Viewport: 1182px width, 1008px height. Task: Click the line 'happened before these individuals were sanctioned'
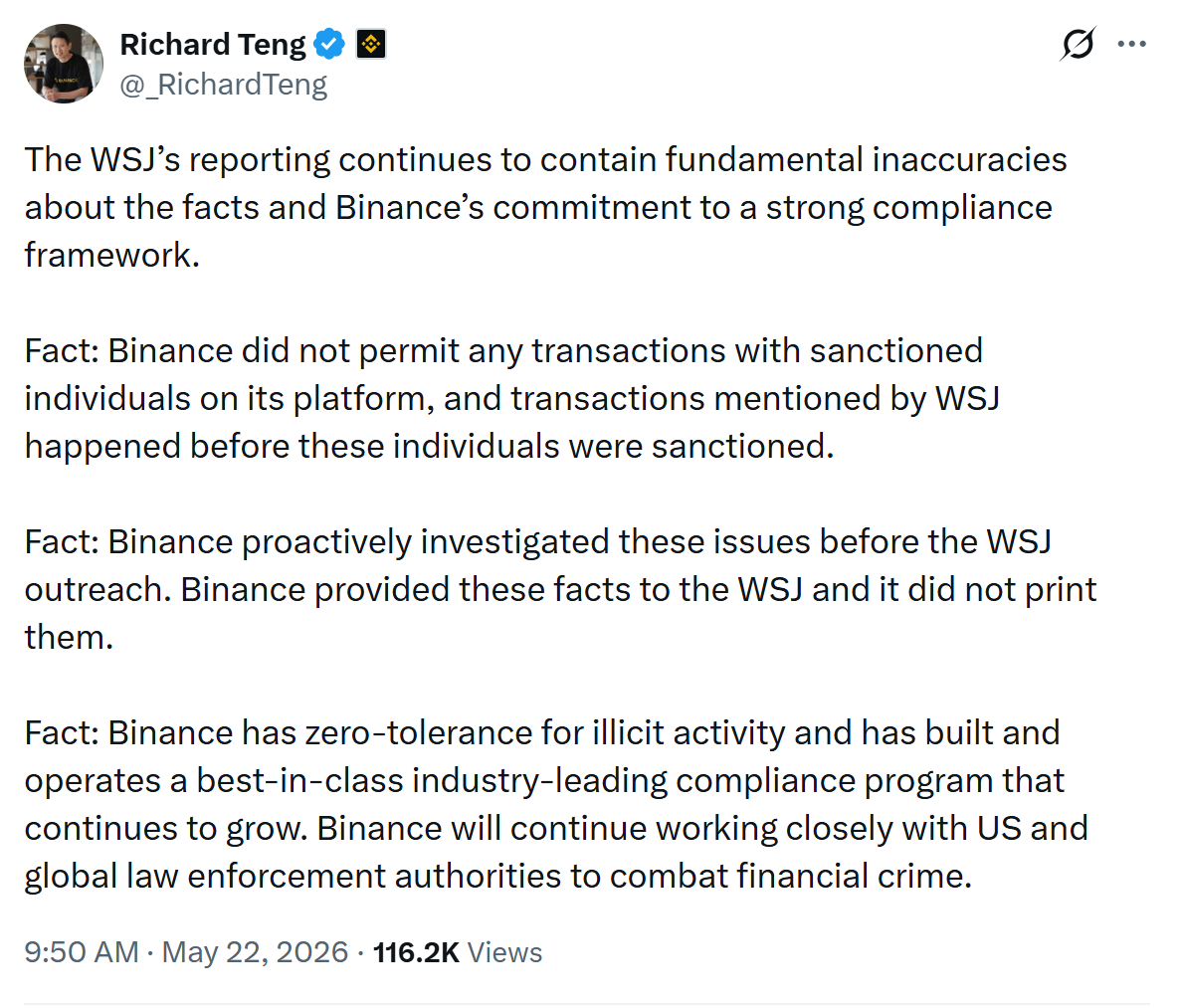point(429,447)
